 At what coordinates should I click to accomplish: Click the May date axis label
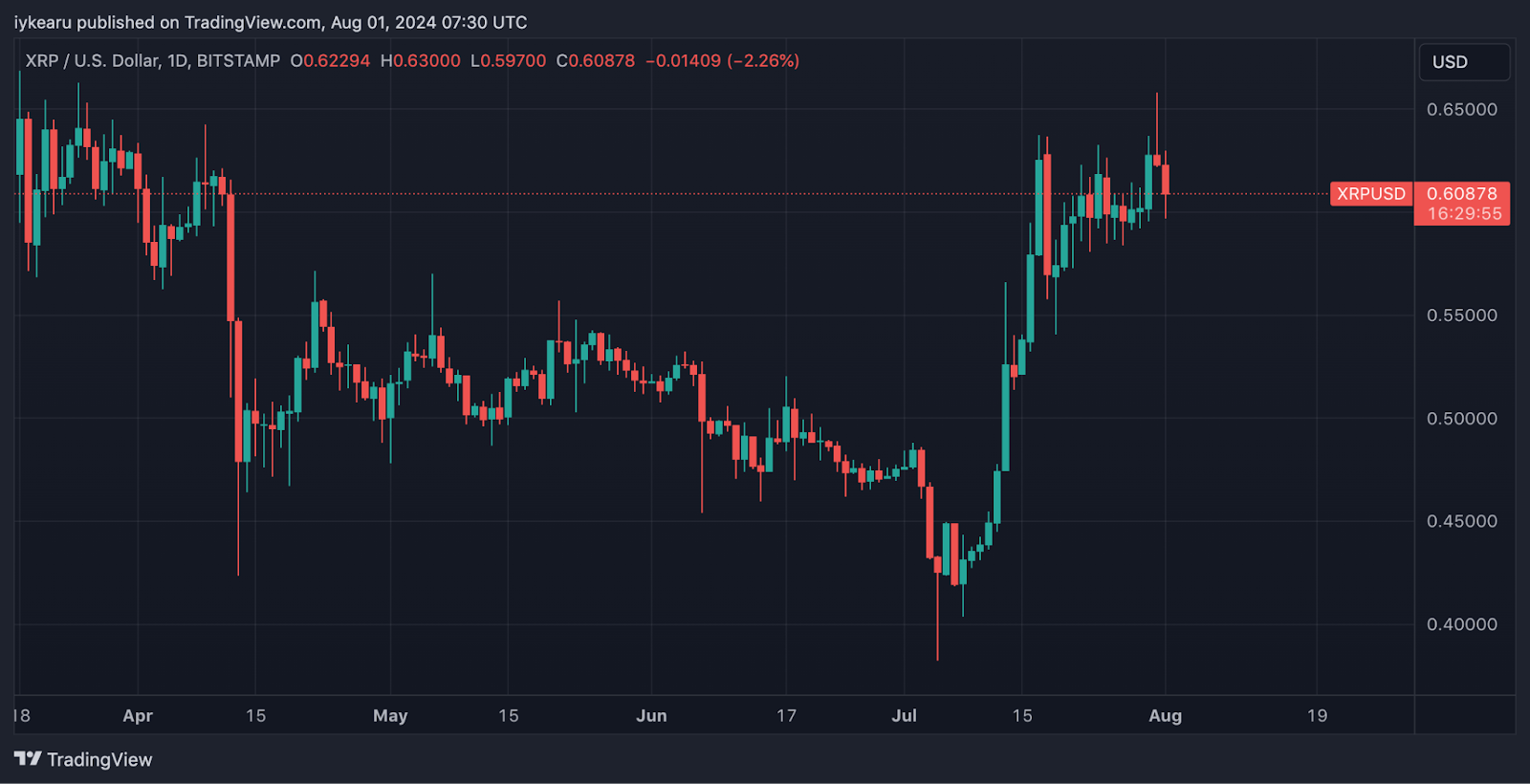390,716
